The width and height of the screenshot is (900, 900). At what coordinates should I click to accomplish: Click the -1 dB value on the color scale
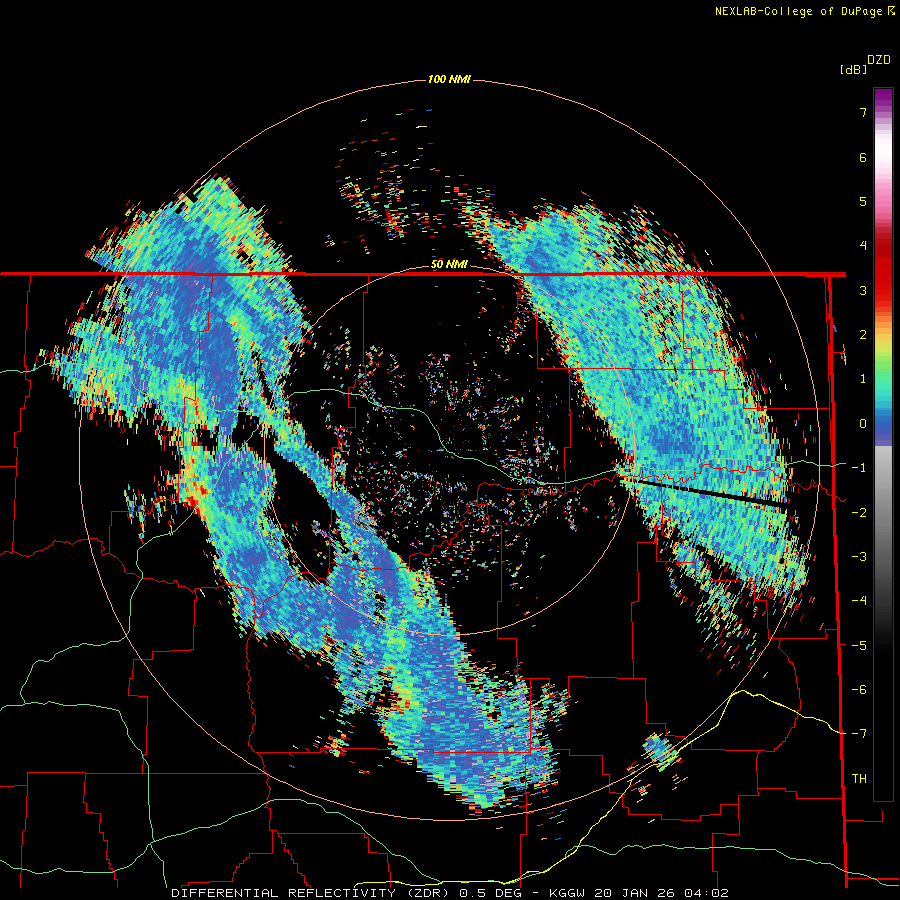click(859, 468)
